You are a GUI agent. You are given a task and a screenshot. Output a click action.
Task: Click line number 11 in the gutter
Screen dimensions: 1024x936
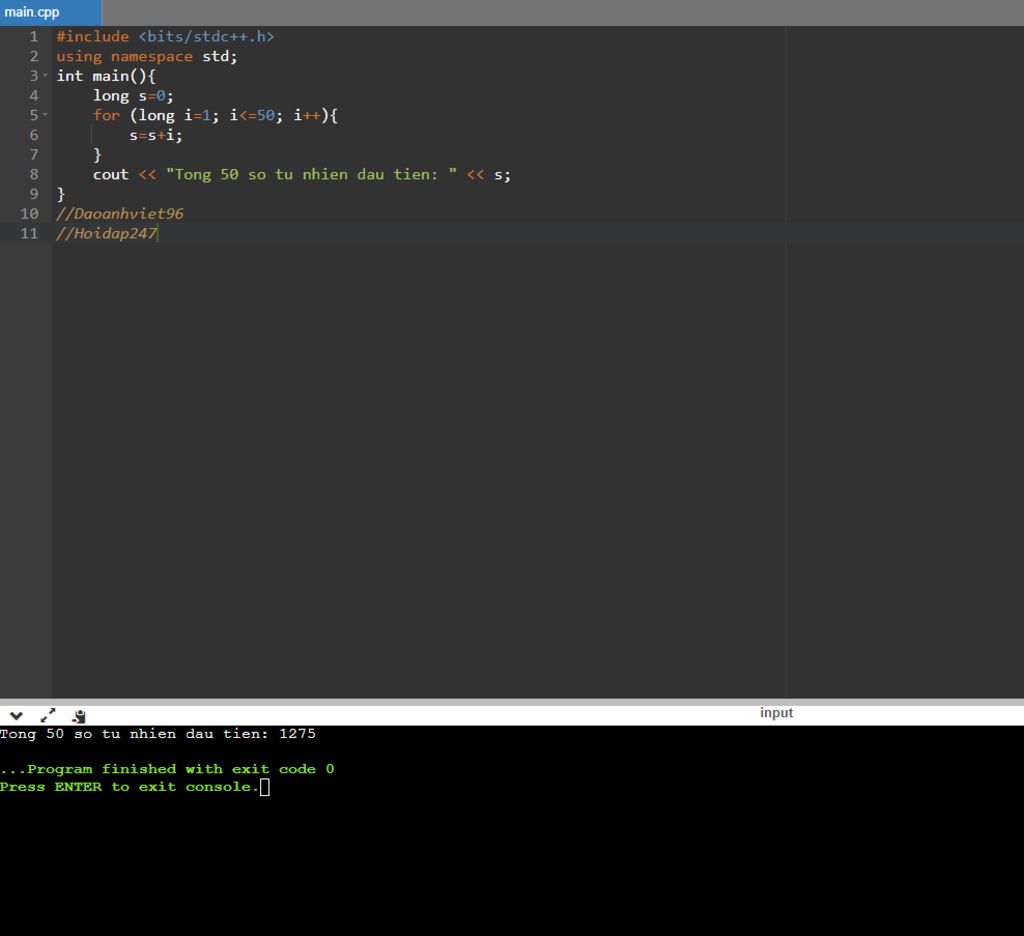pyautogui.click(x=29, y=233)
